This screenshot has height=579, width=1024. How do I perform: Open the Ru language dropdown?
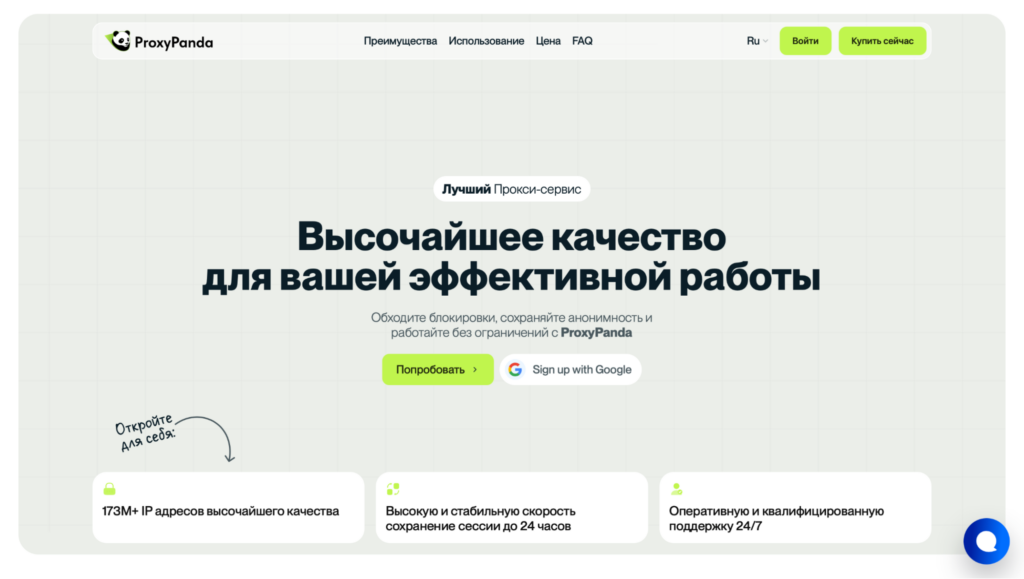(x=757, y=41)
